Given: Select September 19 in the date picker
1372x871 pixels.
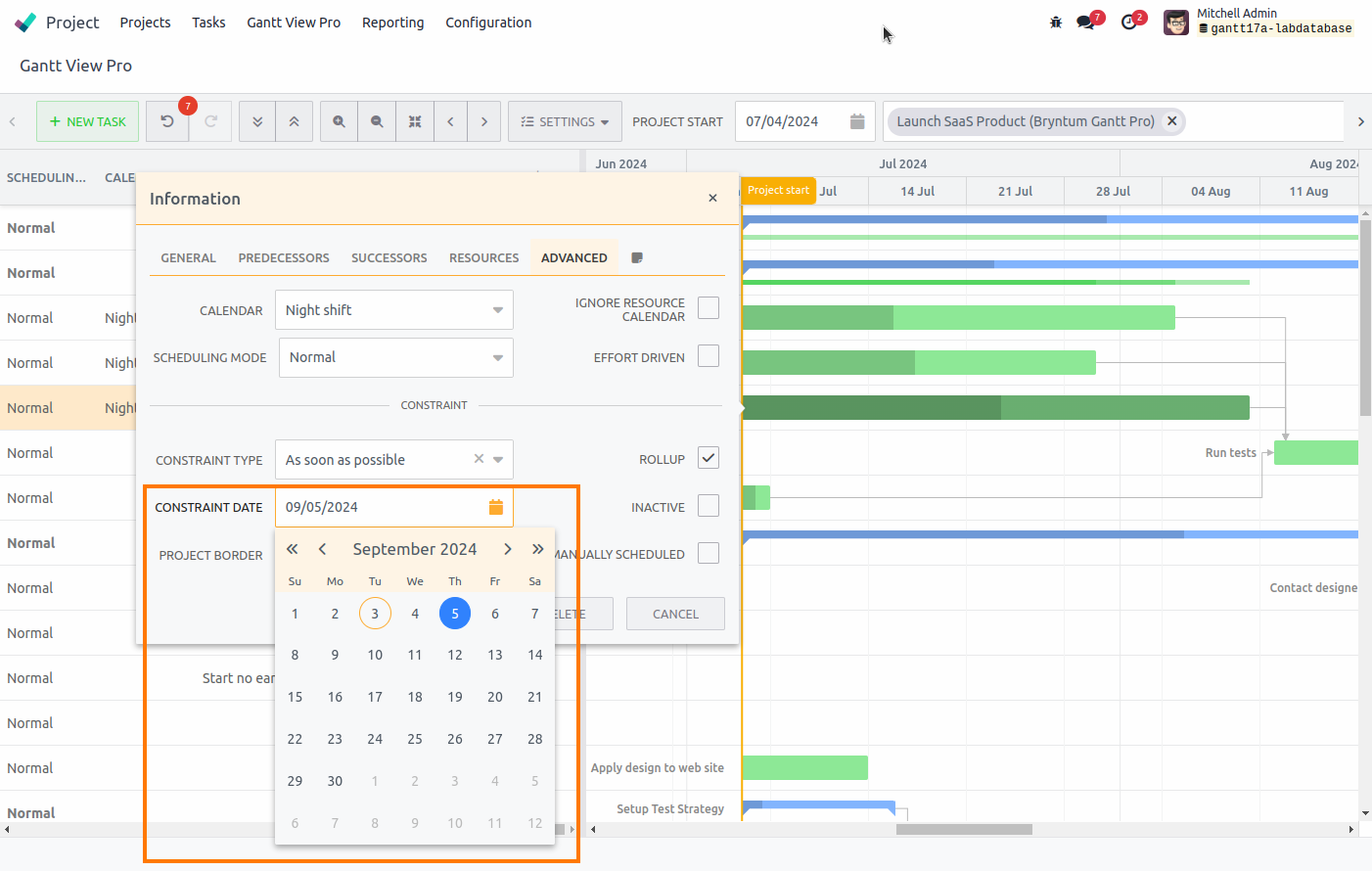Looking at the screenshot, I should (454, 697).
